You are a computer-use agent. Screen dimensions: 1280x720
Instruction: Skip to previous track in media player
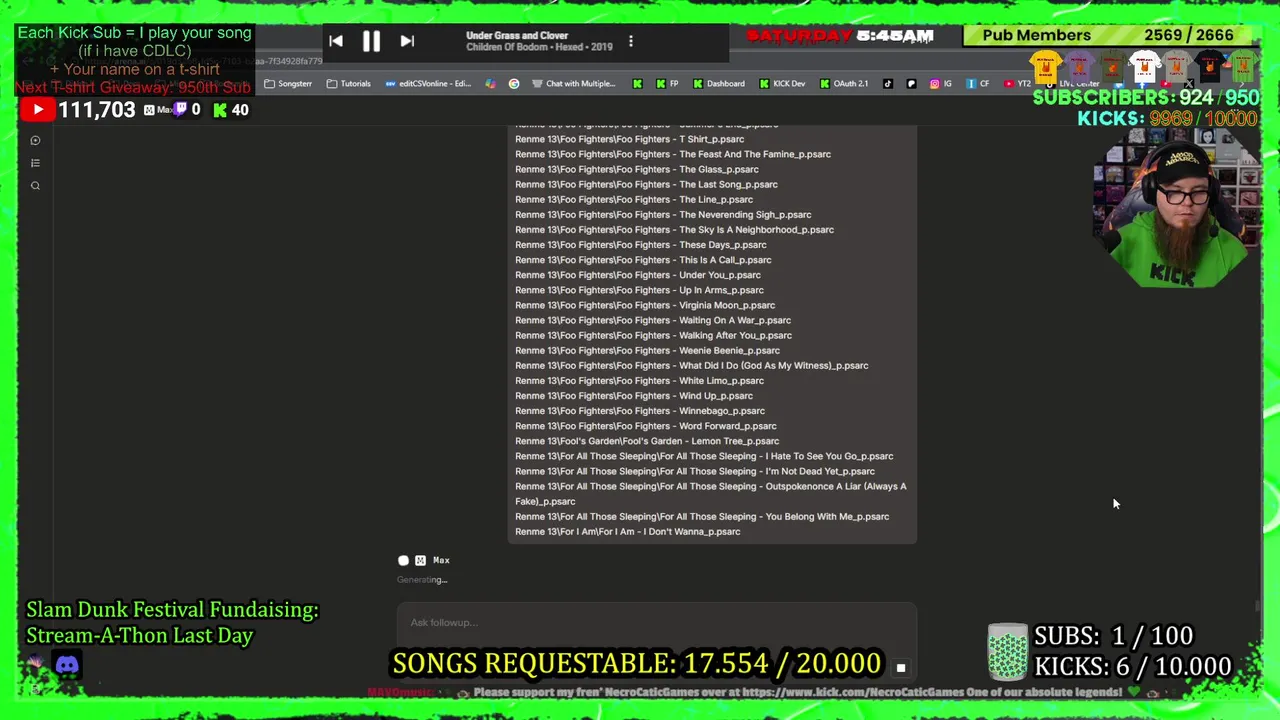point(336,41)
